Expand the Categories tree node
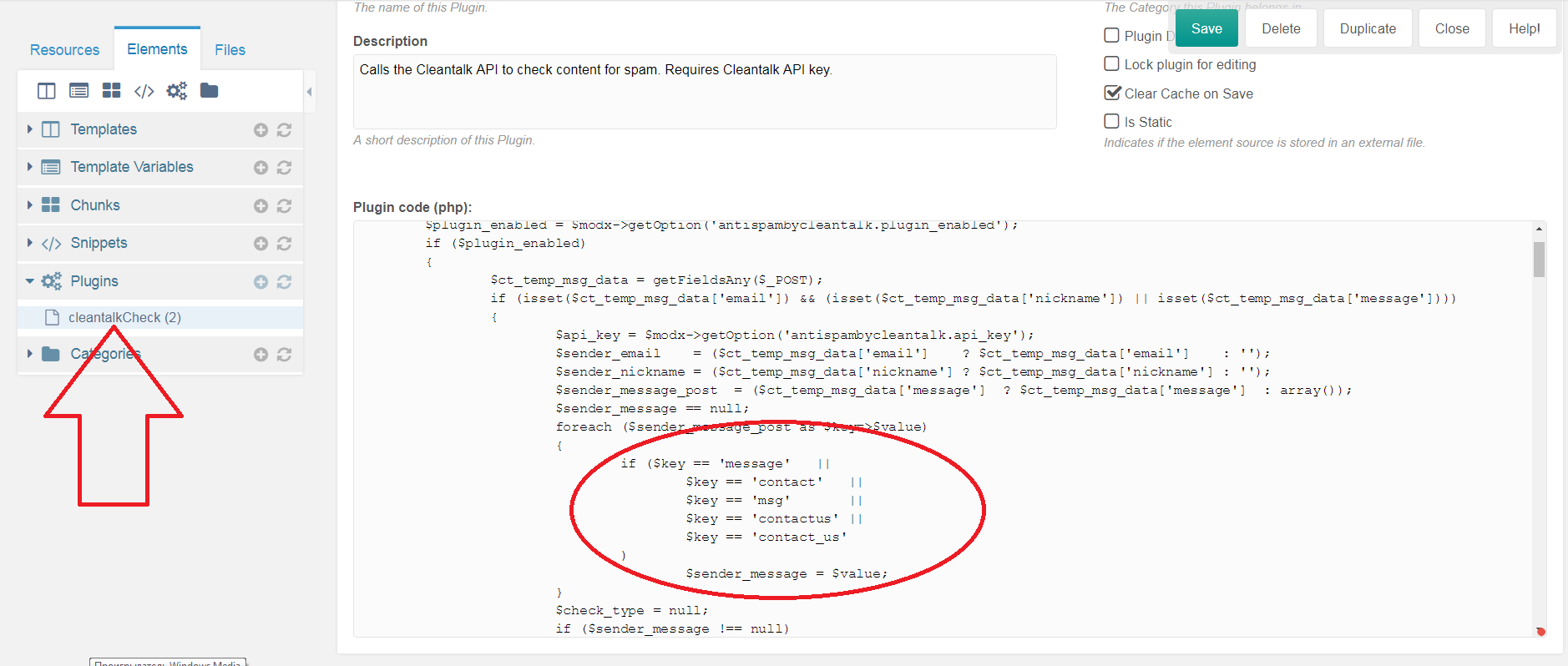This screenshot has height=666, width=1568. pos(30,354)
